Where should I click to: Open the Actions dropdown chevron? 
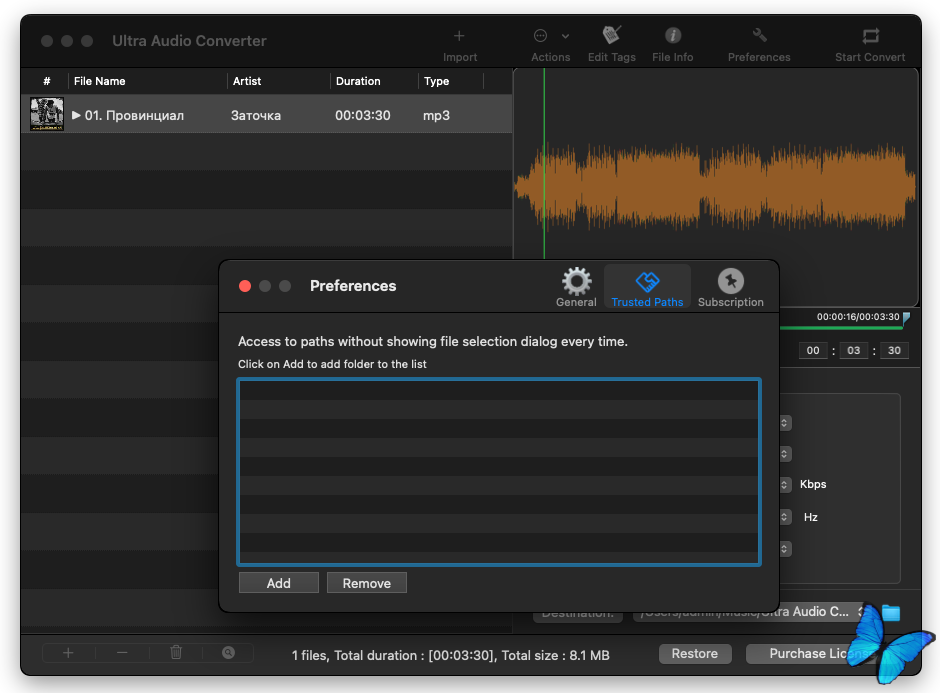(x=566, y=36)
